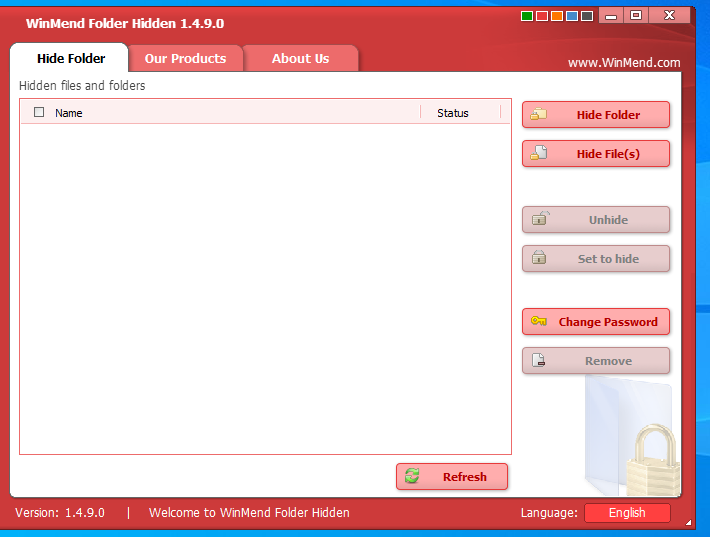The width and height of the screenshot is (710, 537).
Task: Apply the green color theme swatch
Action: click(x=527, y=16)
